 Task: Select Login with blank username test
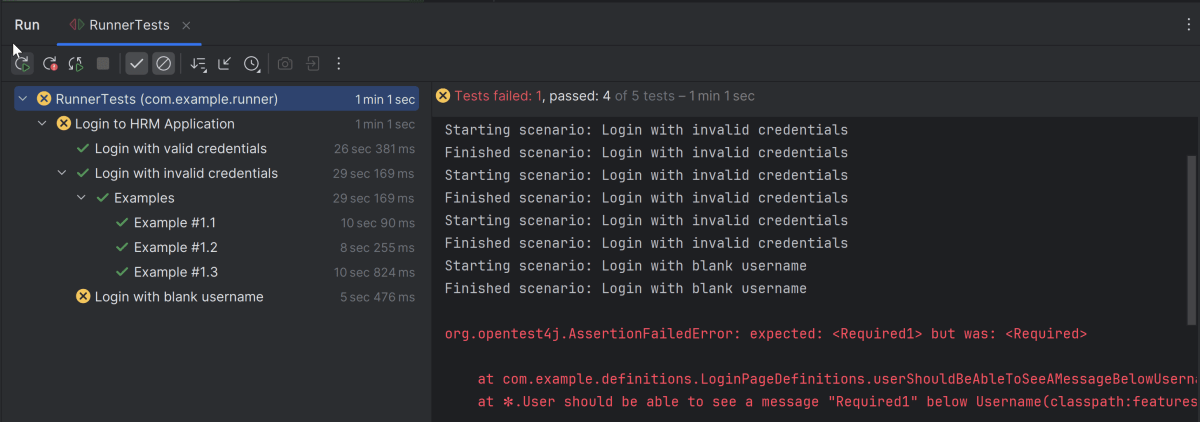pos(178,297)
